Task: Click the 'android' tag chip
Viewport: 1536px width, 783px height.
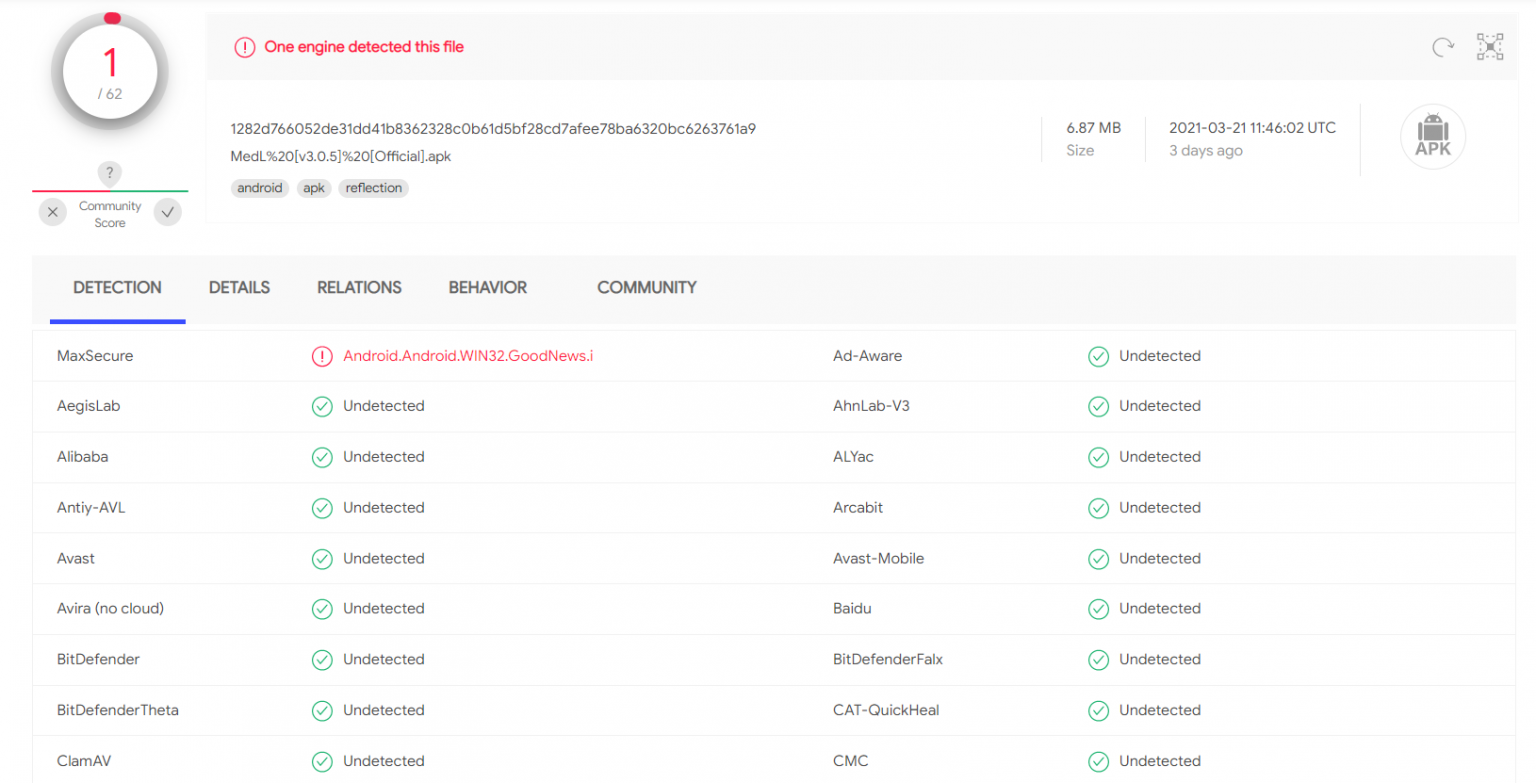Action: coord(260,188)
